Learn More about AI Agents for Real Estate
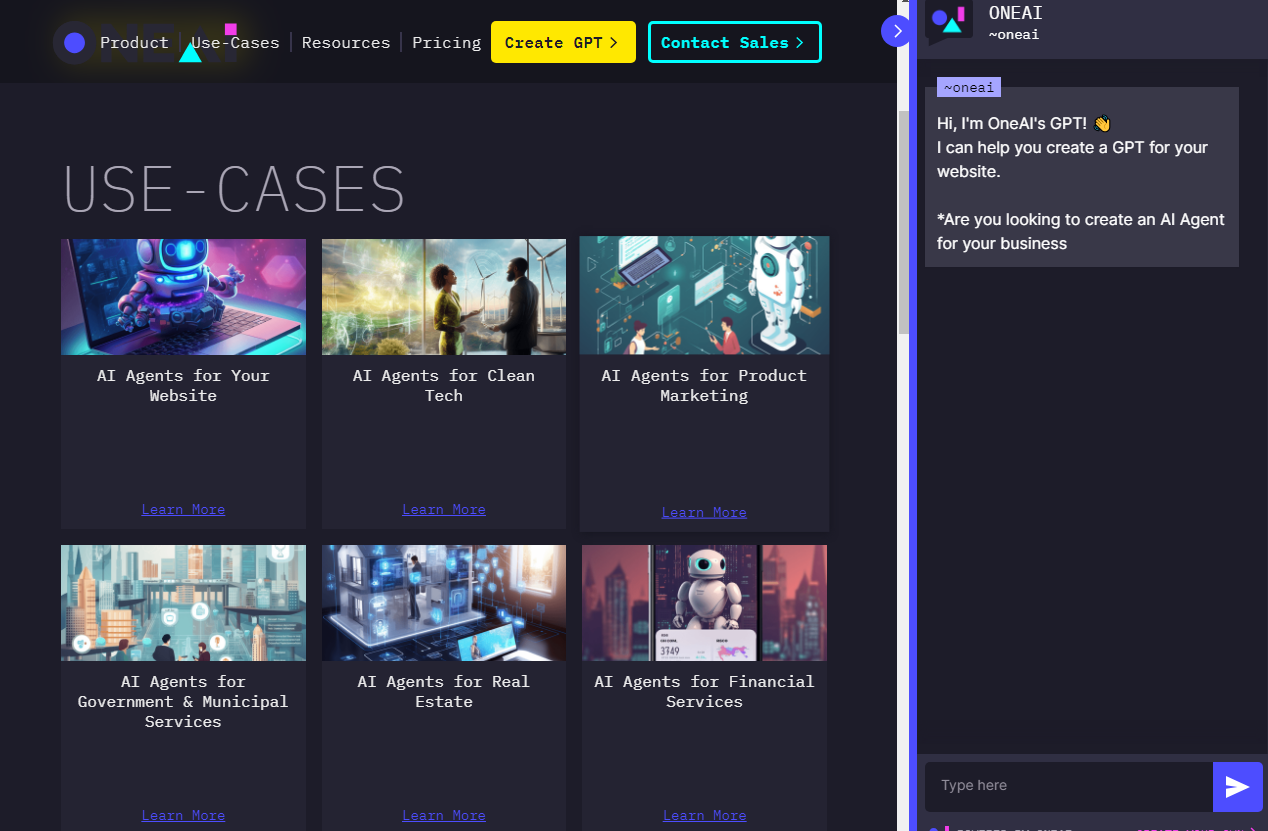This screenshot has width=1268, height=831. (444, 815)
